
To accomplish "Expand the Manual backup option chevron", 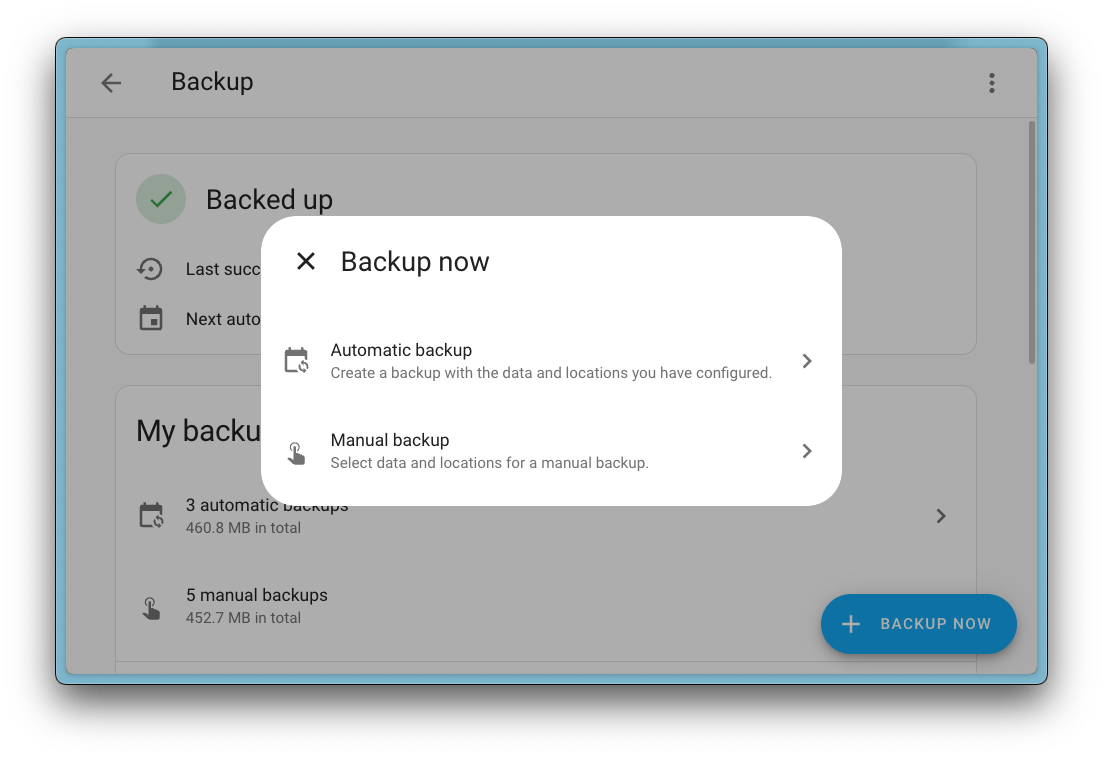I will (806, 451).
